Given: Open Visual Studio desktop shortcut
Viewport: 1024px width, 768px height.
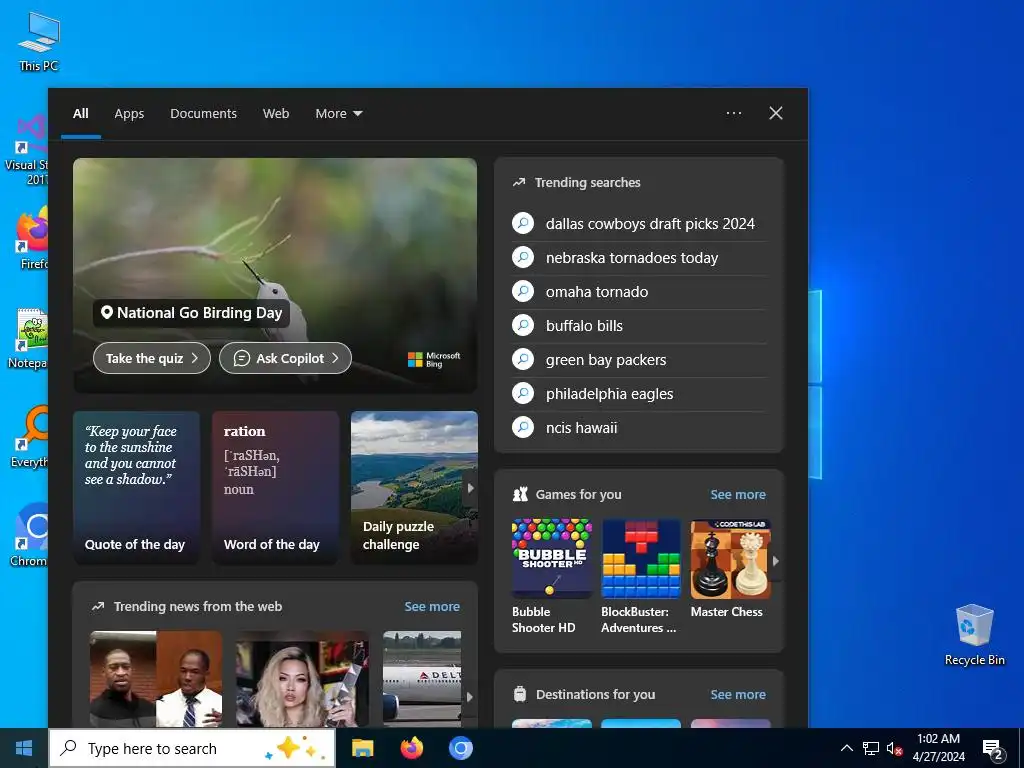Looking at the screenshot, I should click(x=27, y=149).
